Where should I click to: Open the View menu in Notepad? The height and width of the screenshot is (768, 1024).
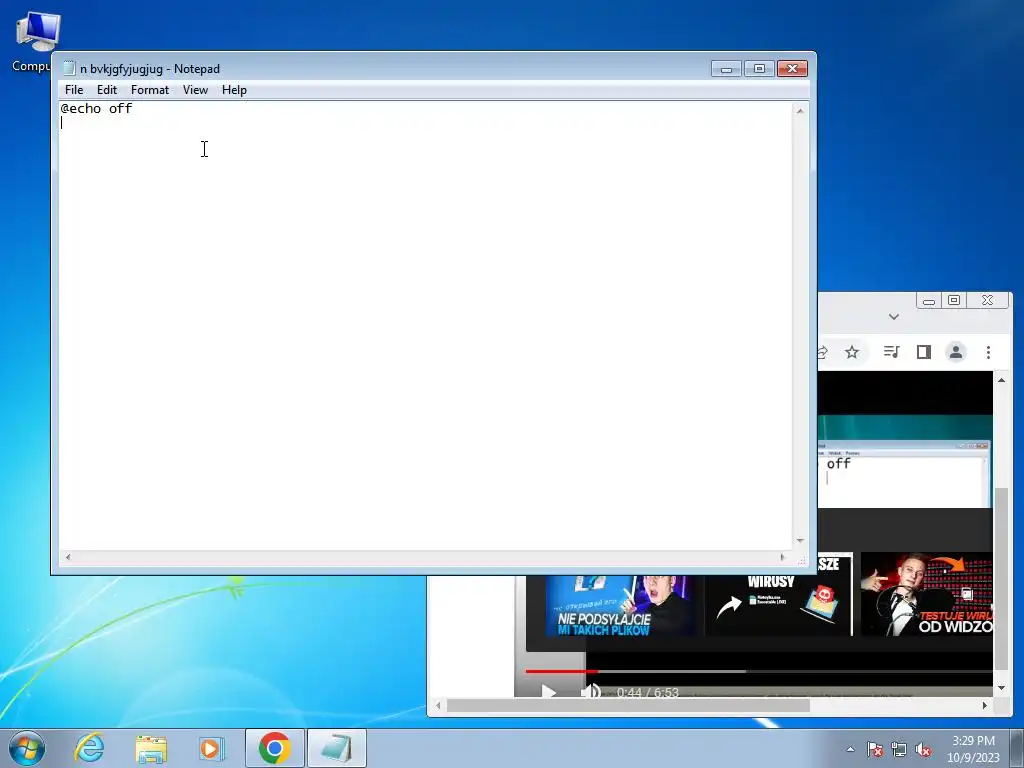click(x=195, y=90)
